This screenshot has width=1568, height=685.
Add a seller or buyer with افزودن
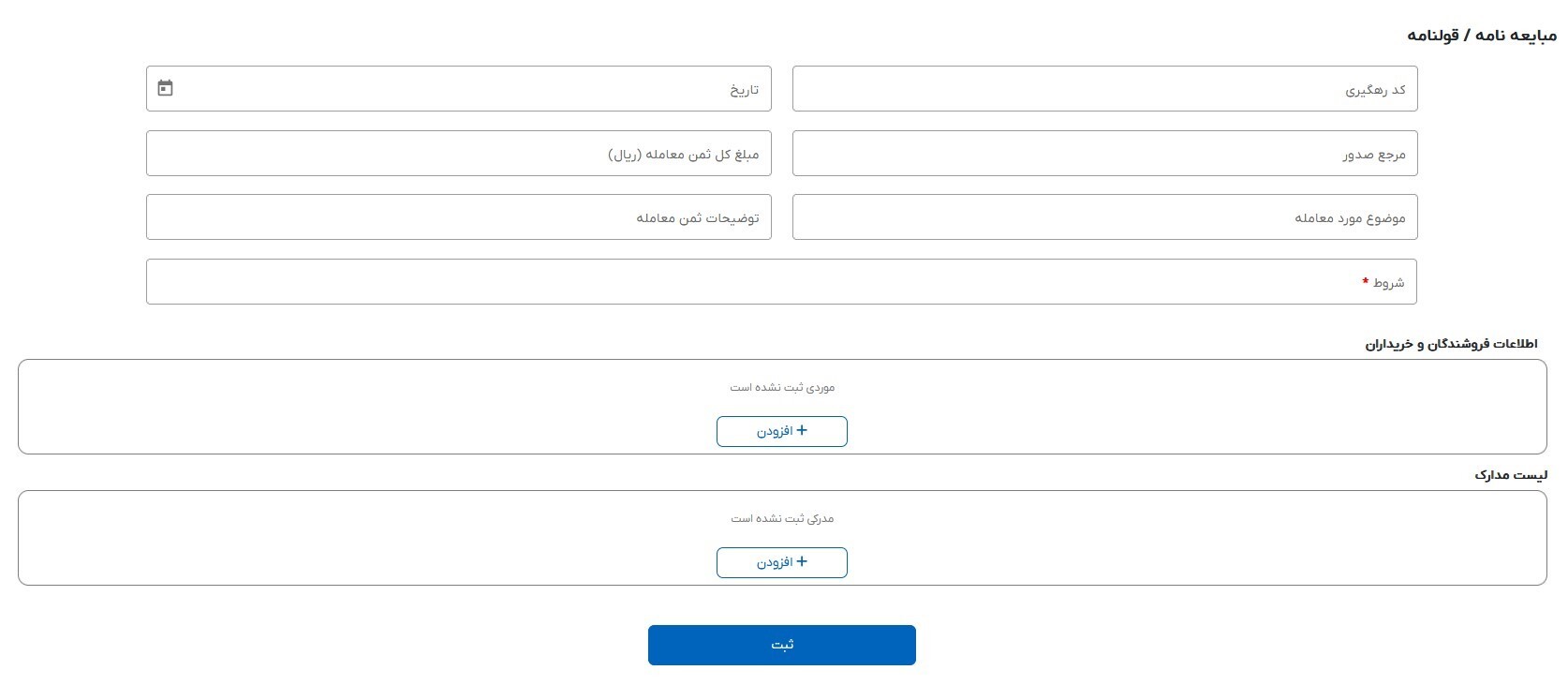point(782,431)
